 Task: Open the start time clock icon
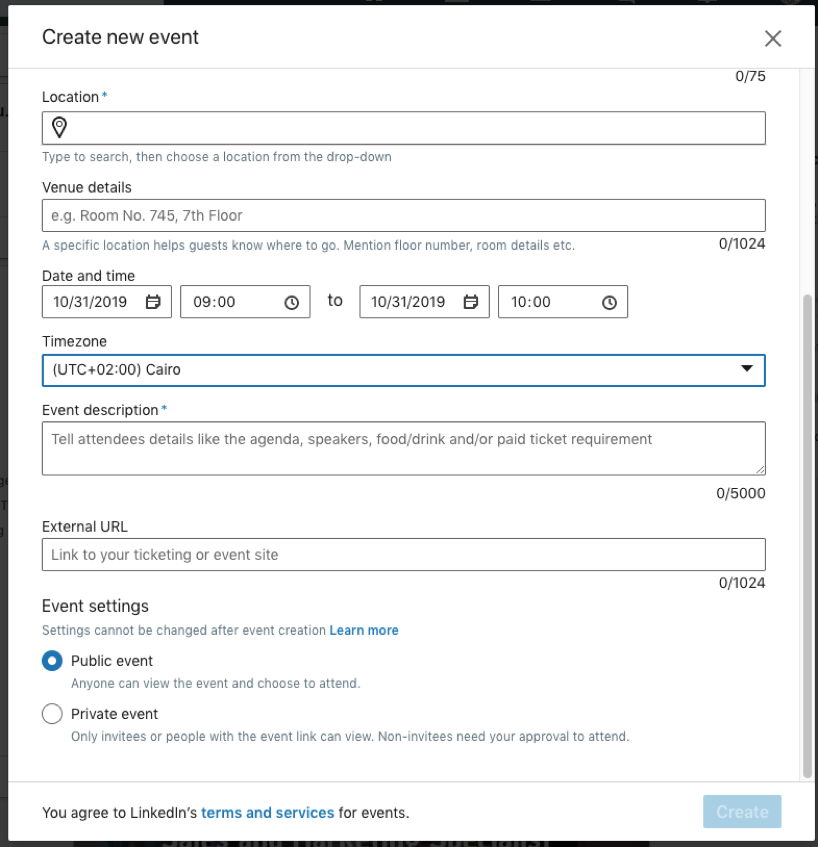click(291, 302)
